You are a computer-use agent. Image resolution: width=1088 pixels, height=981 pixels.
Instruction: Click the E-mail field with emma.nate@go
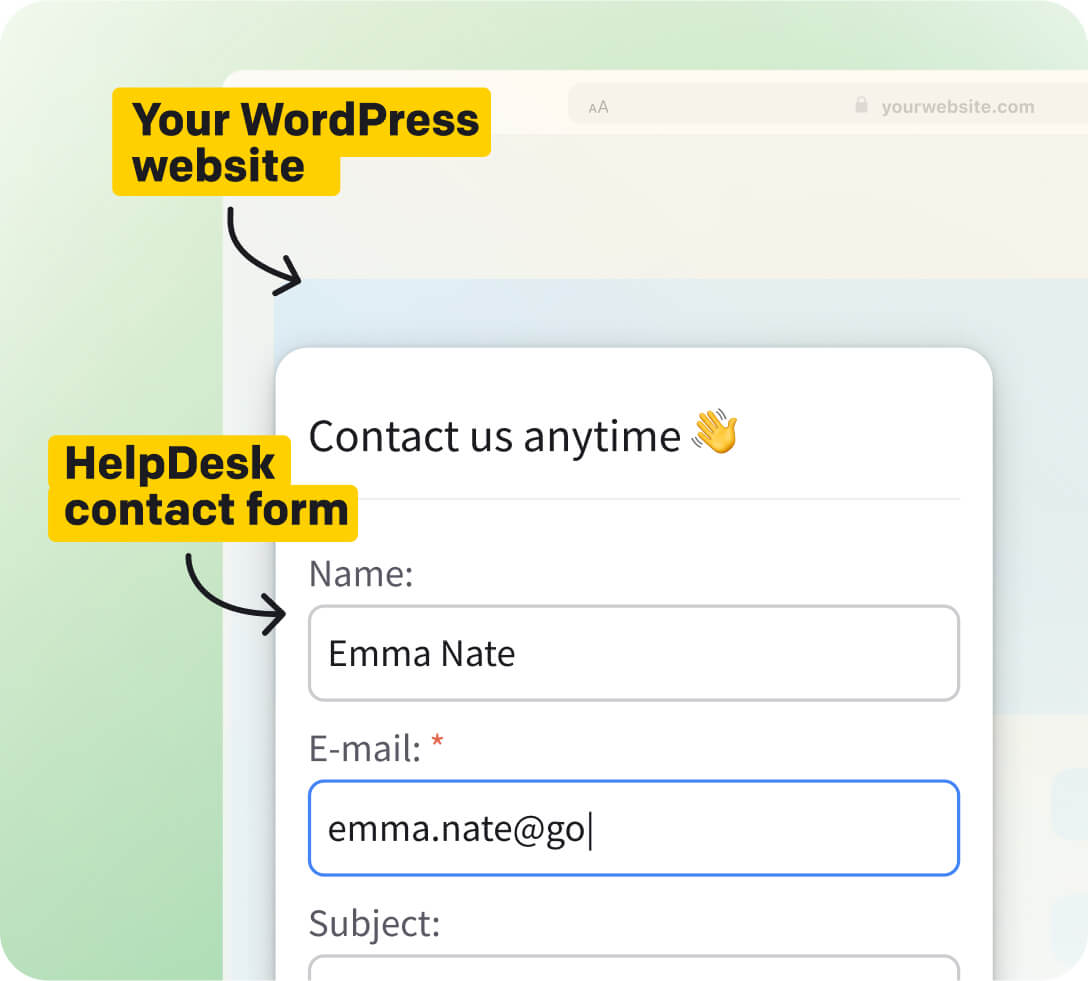633,828
